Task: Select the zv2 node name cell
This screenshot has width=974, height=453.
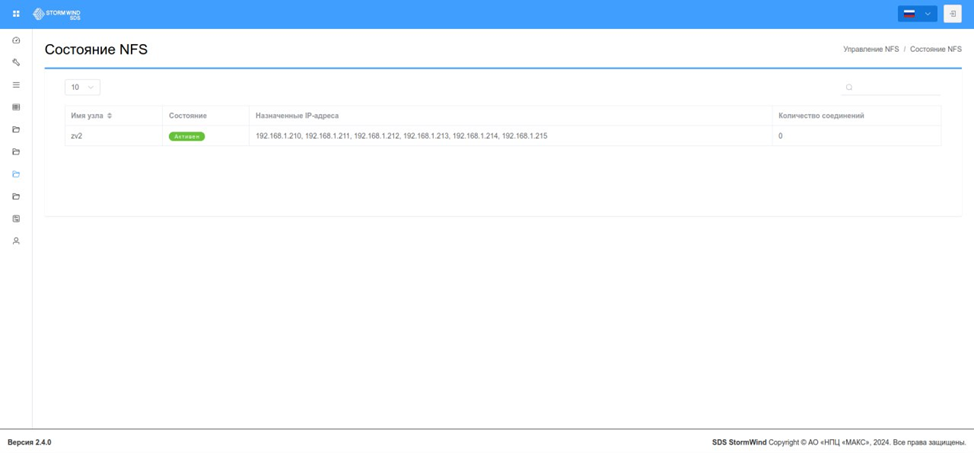Action: (x=114, y=136)
